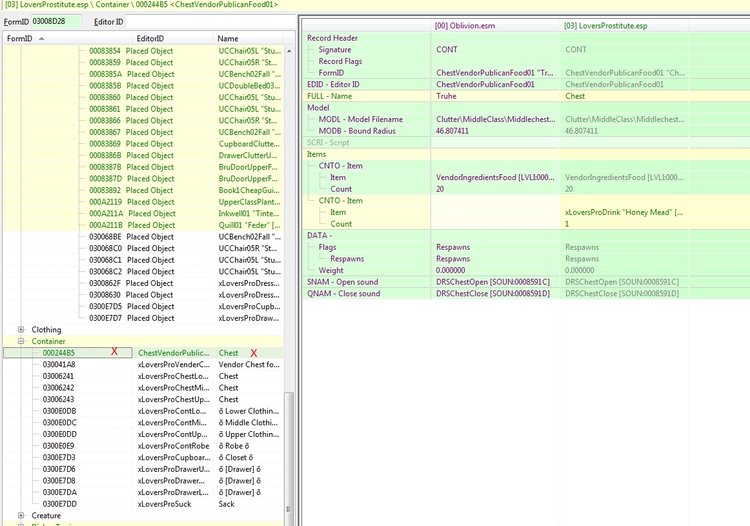Click the MODB - Bound Radius row
The image size is (750, 526).
click(x=526, y=131)
